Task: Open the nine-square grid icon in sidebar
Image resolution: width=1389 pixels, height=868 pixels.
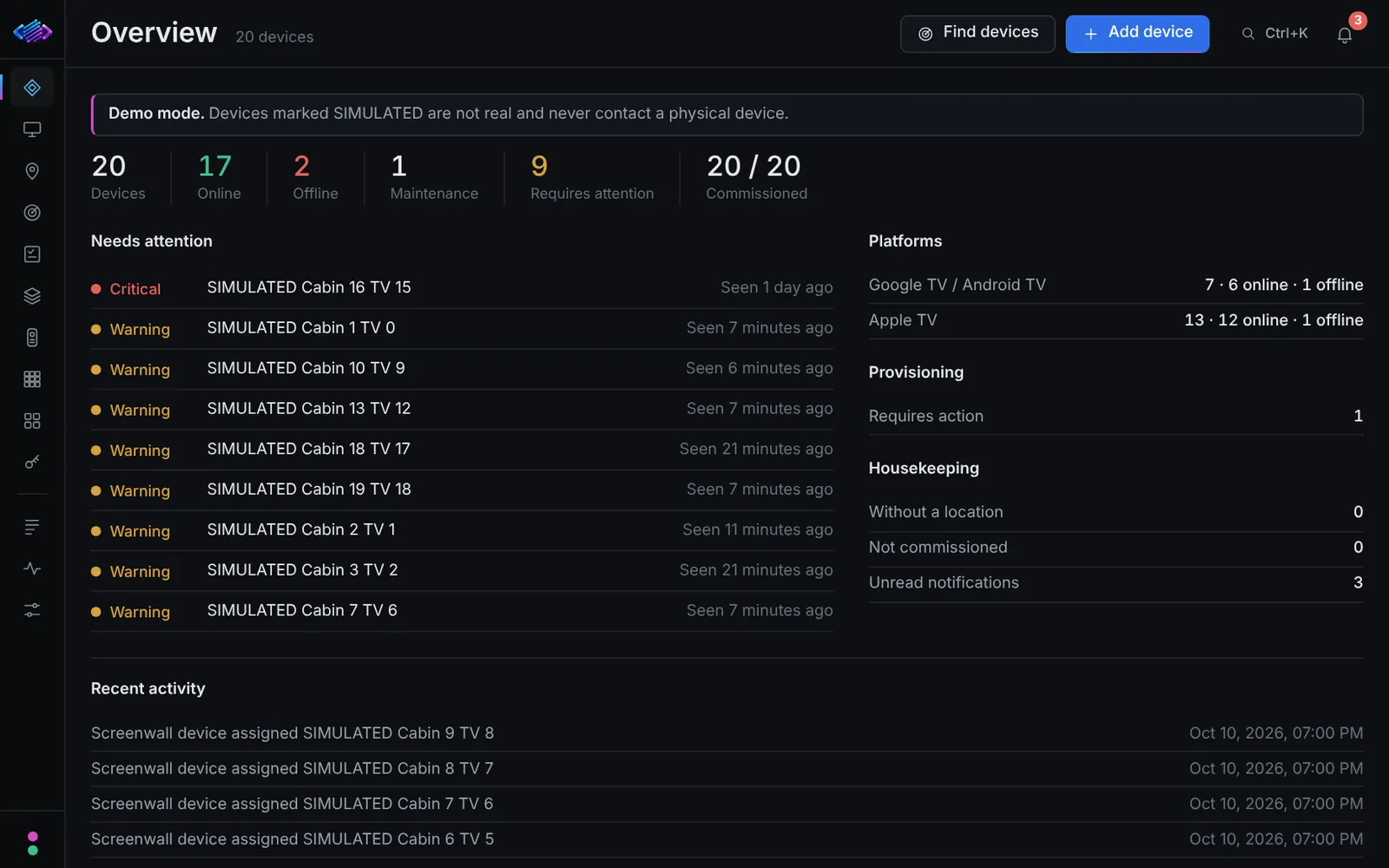Action: [x=32, y=379]
